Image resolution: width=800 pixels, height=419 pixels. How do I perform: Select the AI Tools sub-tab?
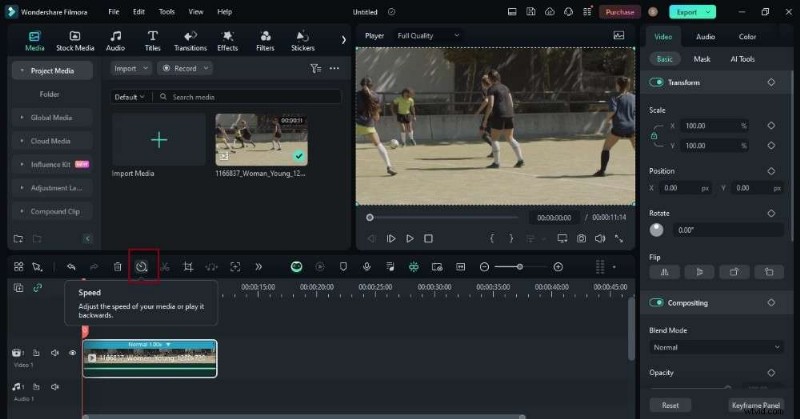[742, 59]
